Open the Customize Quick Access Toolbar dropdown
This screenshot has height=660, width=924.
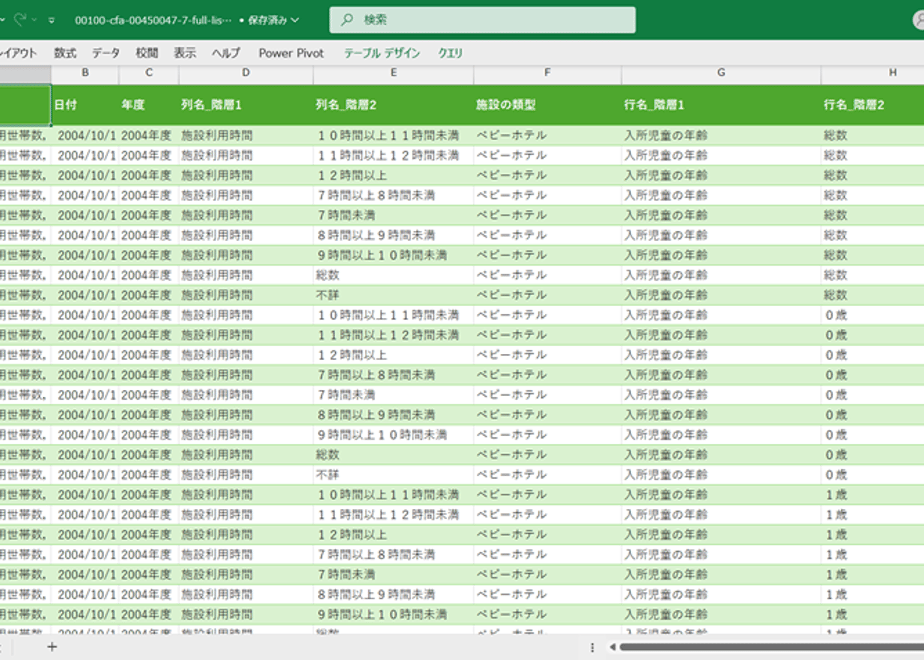click(x=52, y=20)
